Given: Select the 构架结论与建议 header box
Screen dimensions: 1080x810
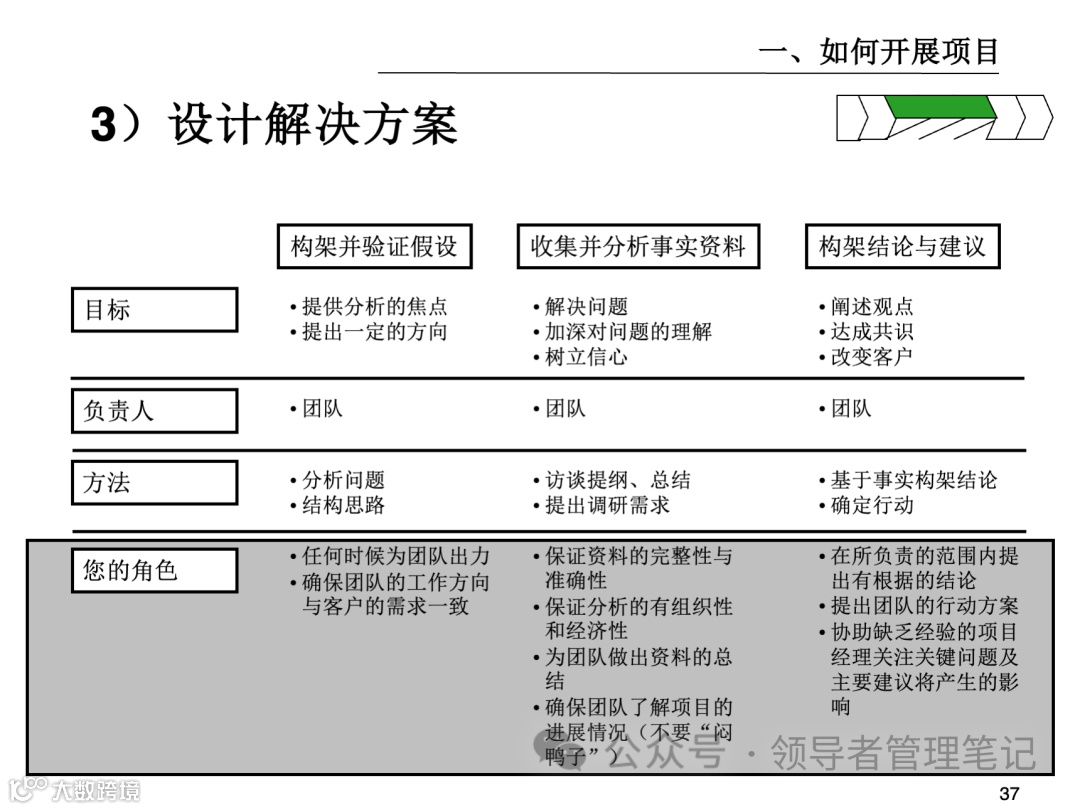Looking at the screenshot, I should 902,246.
